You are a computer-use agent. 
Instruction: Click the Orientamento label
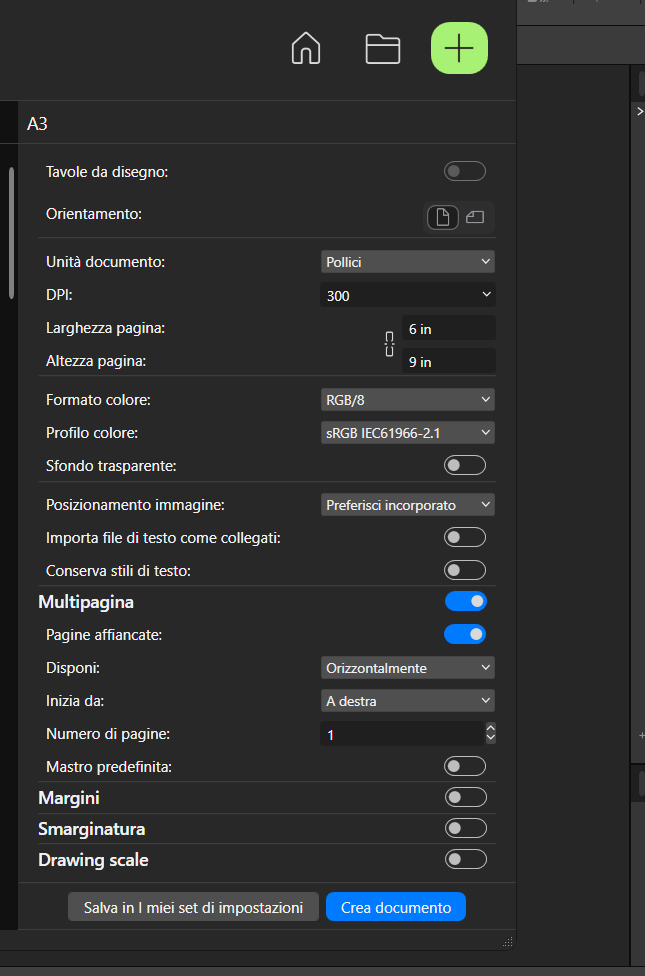pos(94,214)
